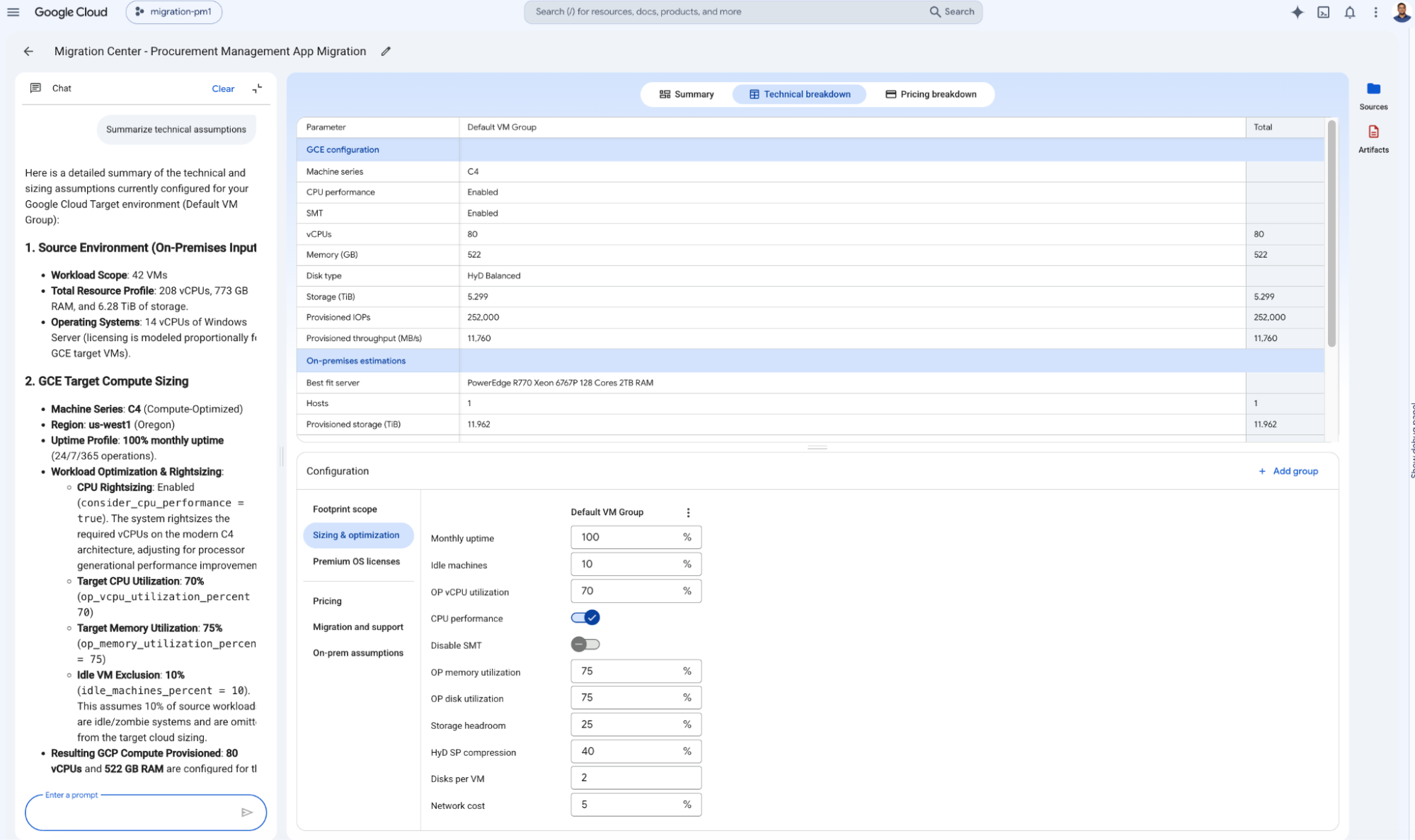
Task: Click the OP disk utilization field
Action: click(x=636, y=698)
